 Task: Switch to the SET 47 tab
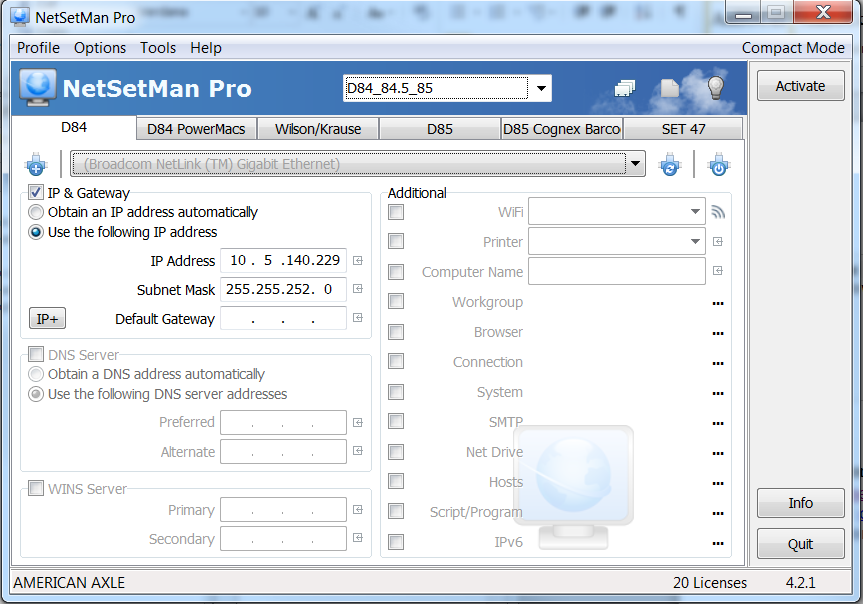pos(683,129)
